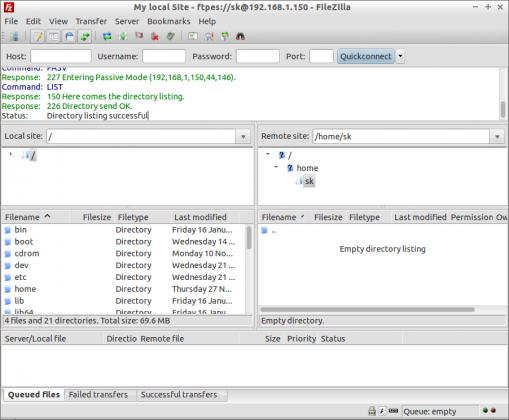Image resolution: width=509 pixels, height=420 pixels.
Task: Click the Host input field
Action: coord(61,56)
